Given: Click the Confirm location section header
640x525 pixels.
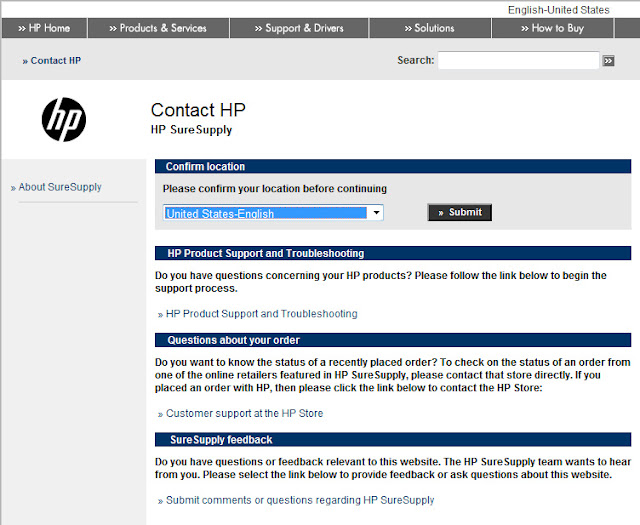Looking at the screenshot, I should tap(393, 167).
